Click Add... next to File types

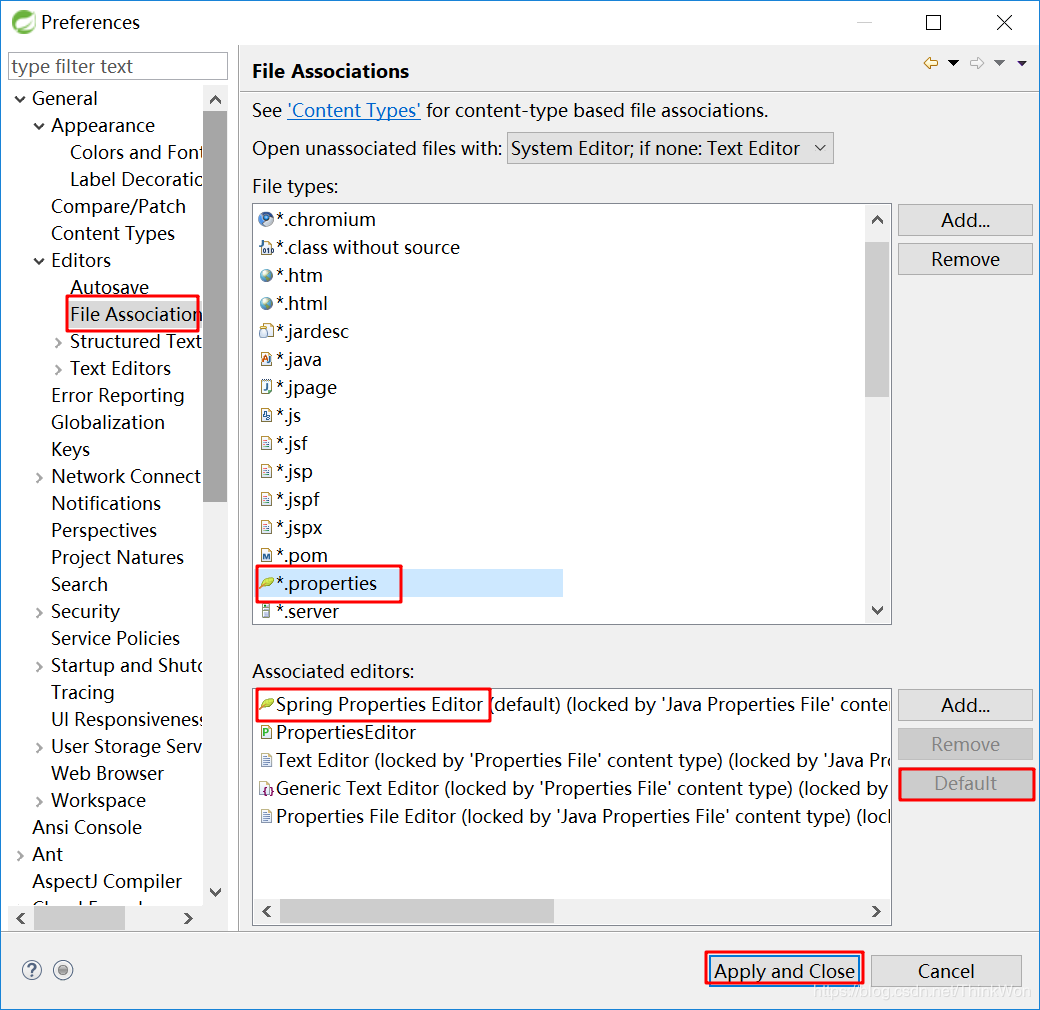965,220
